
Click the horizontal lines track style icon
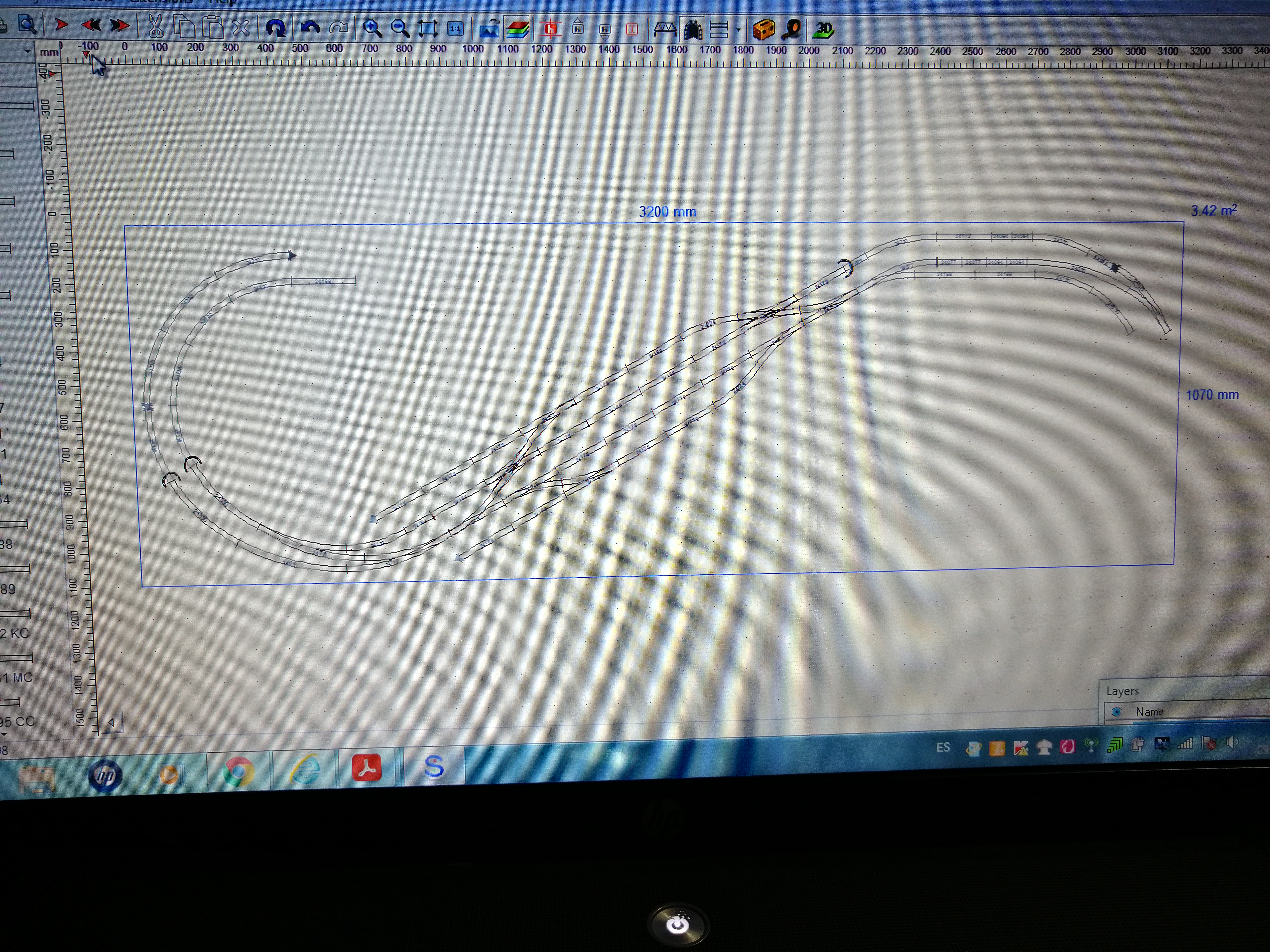pyautogui.click(x=718, y=30)
